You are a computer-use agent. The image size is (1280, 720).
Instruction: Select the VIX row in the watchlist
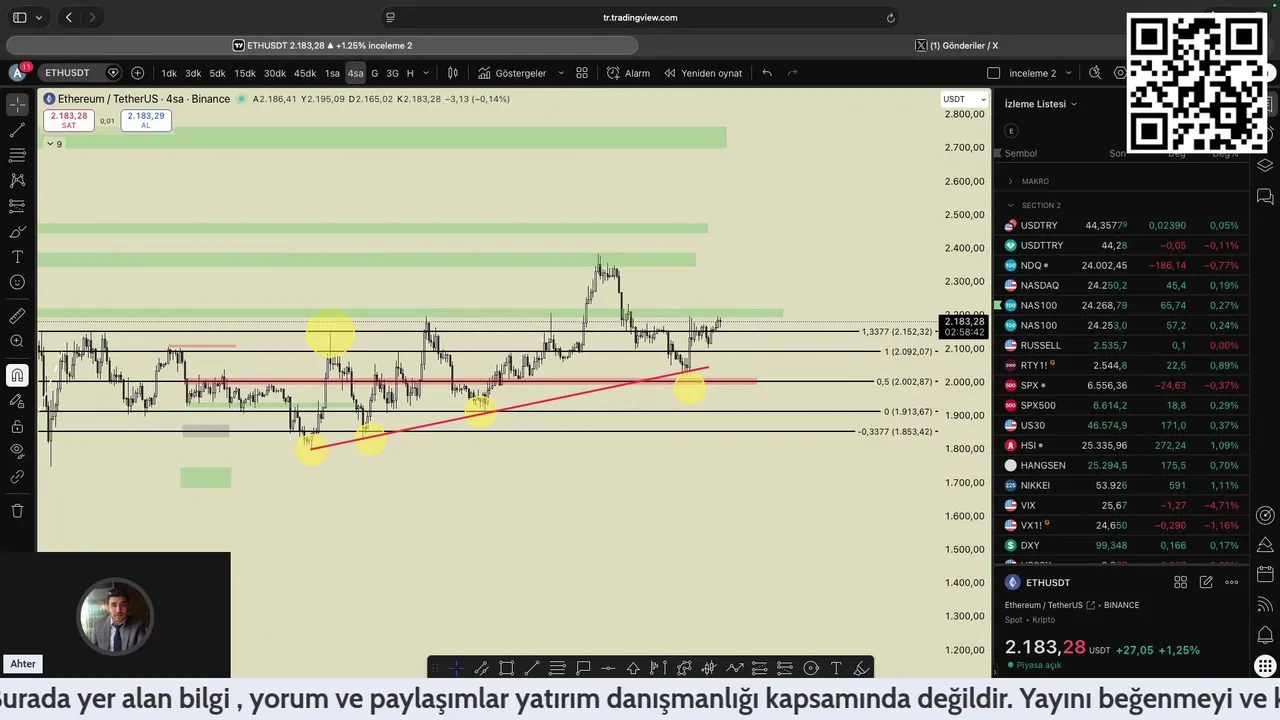click(1122, 505)
